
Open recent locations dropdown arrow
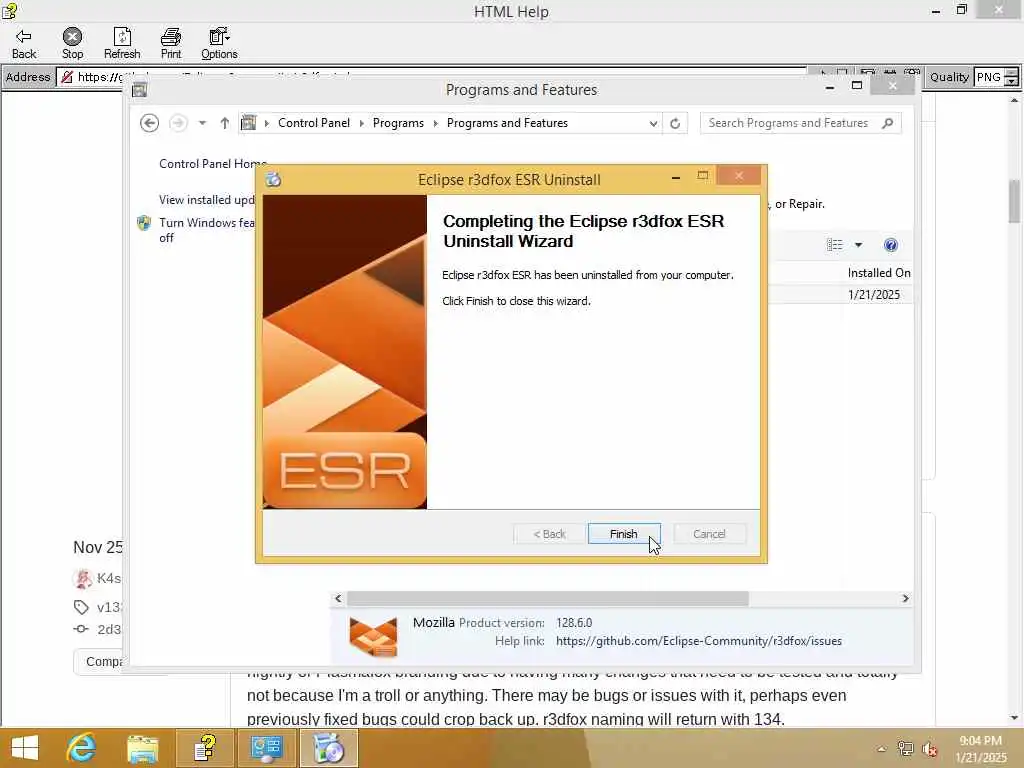pyautogui.click(x=202, y=123)
